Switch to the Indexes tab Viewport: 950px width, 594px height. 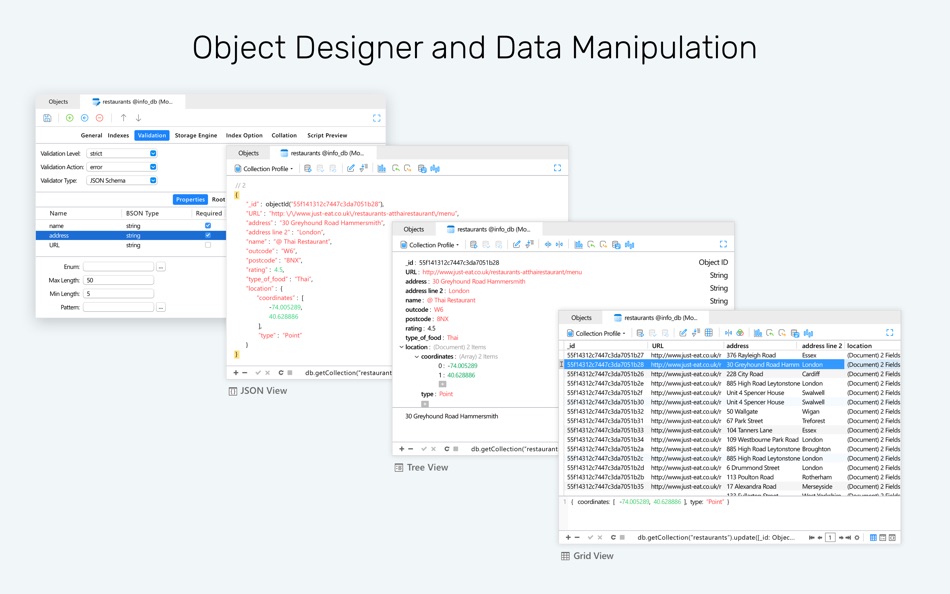[118, 135]
